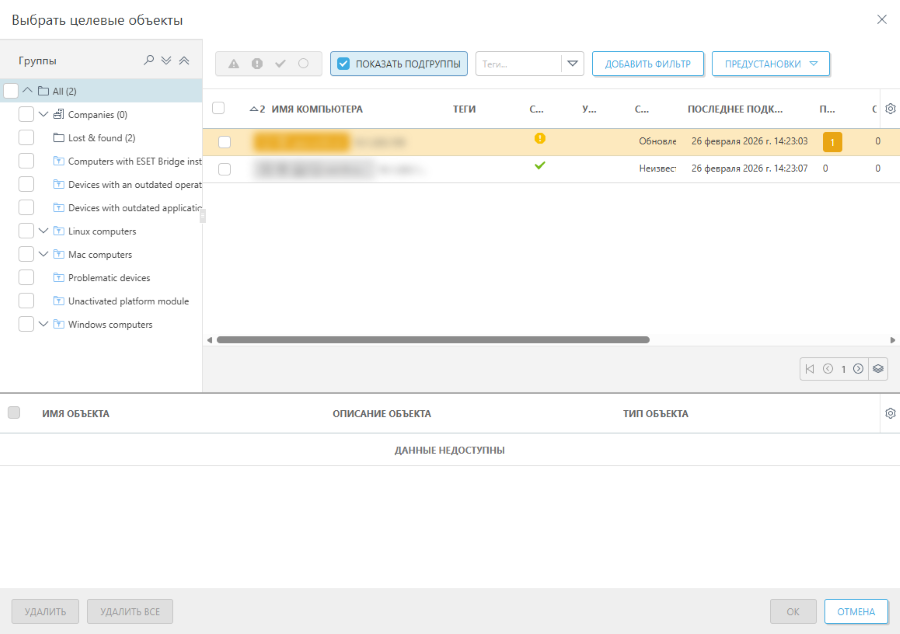Click the All group folder icon

(x=44, y=91)
